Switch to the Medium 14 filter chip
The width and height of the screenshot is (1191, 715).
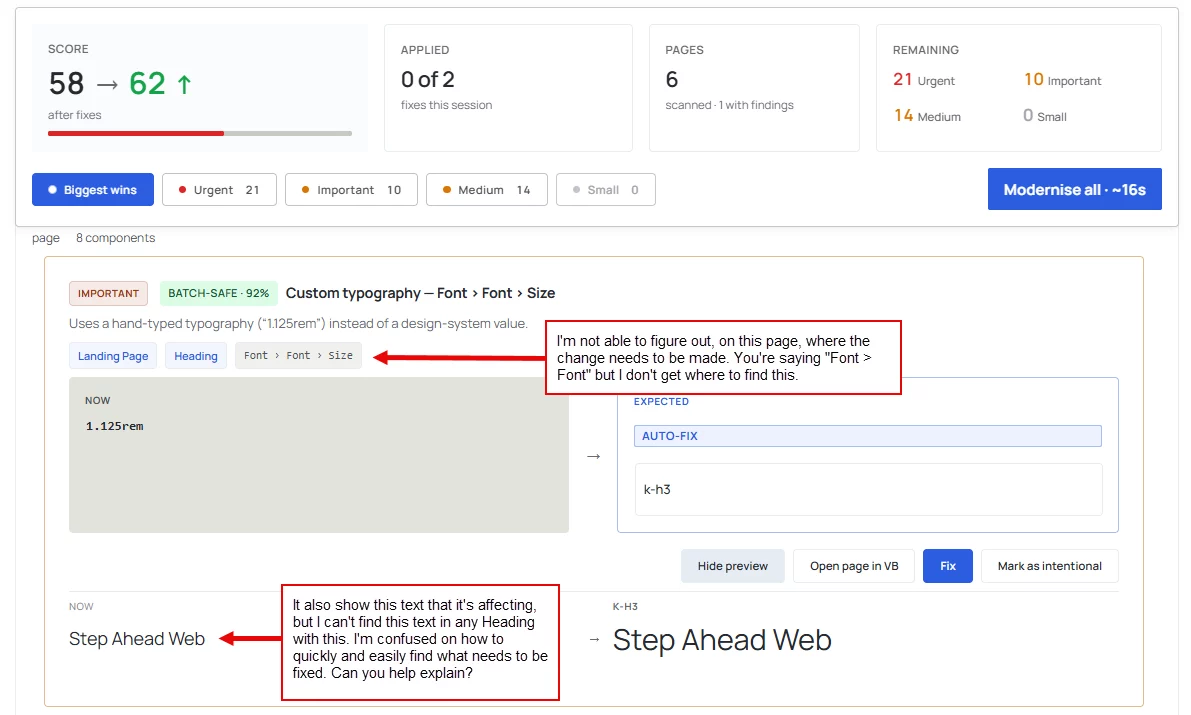[x=486, y=190]
